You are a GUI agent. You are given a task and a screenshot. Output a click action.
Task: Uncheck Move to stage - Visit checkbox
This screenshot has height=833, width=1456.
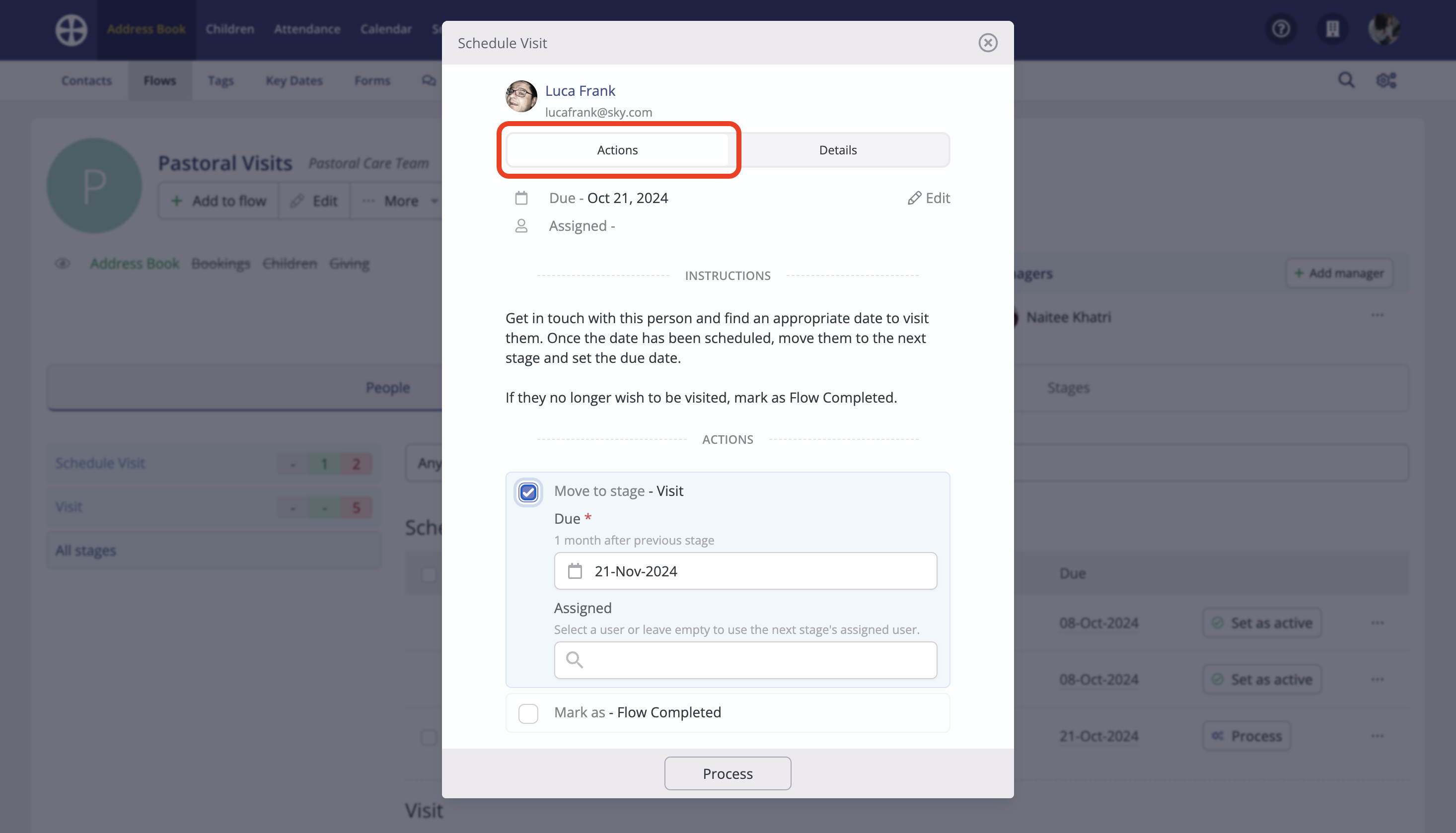pyautogui.click(x=528, y=492)
